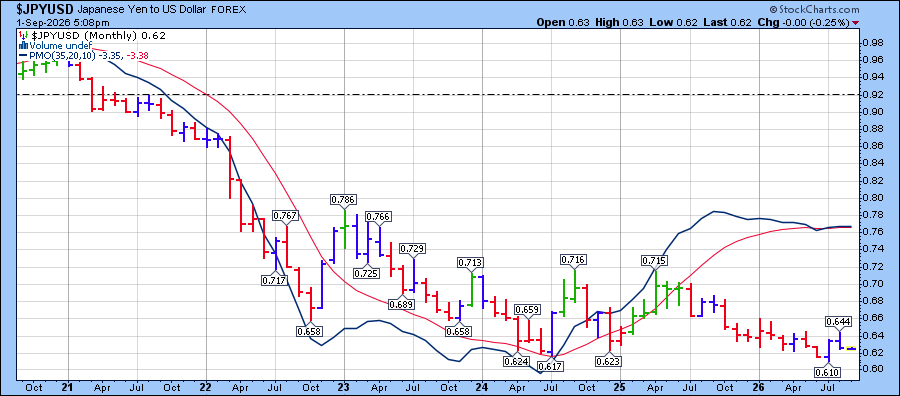
Task: Click the 0.617 price label
Action: coord(550,366)
